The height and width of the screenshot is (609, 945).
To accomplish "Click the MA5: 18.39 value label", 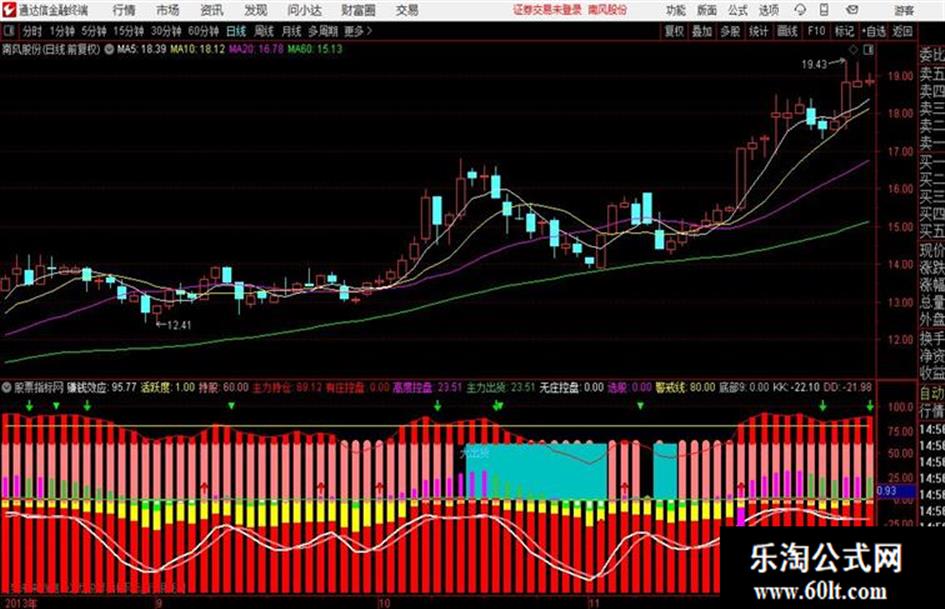I will 142,49.
